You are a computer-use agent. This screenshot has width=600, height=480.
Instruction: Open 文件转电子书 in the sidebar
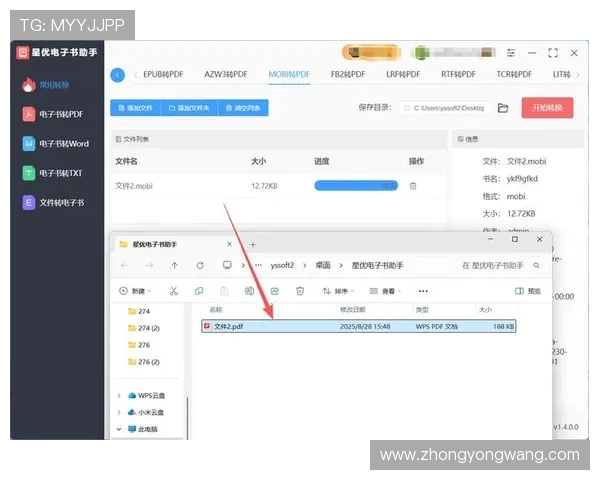(55, 202)
